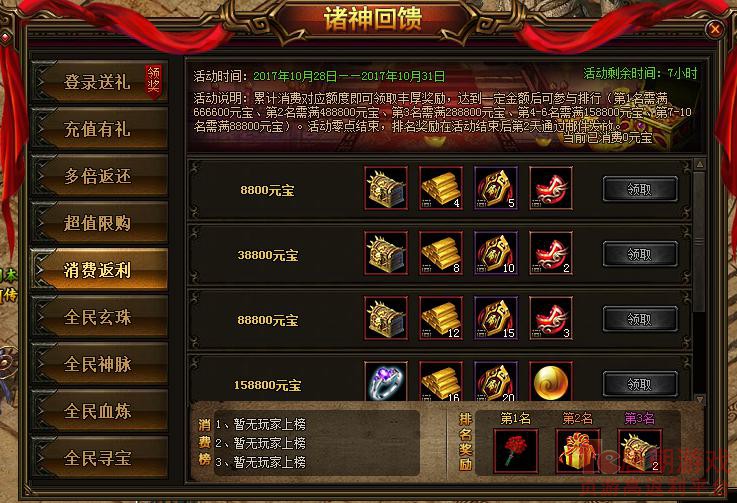Select the 多倍返还 tab
Viewport: 737px width, 503px height.
tap(100, 176)
